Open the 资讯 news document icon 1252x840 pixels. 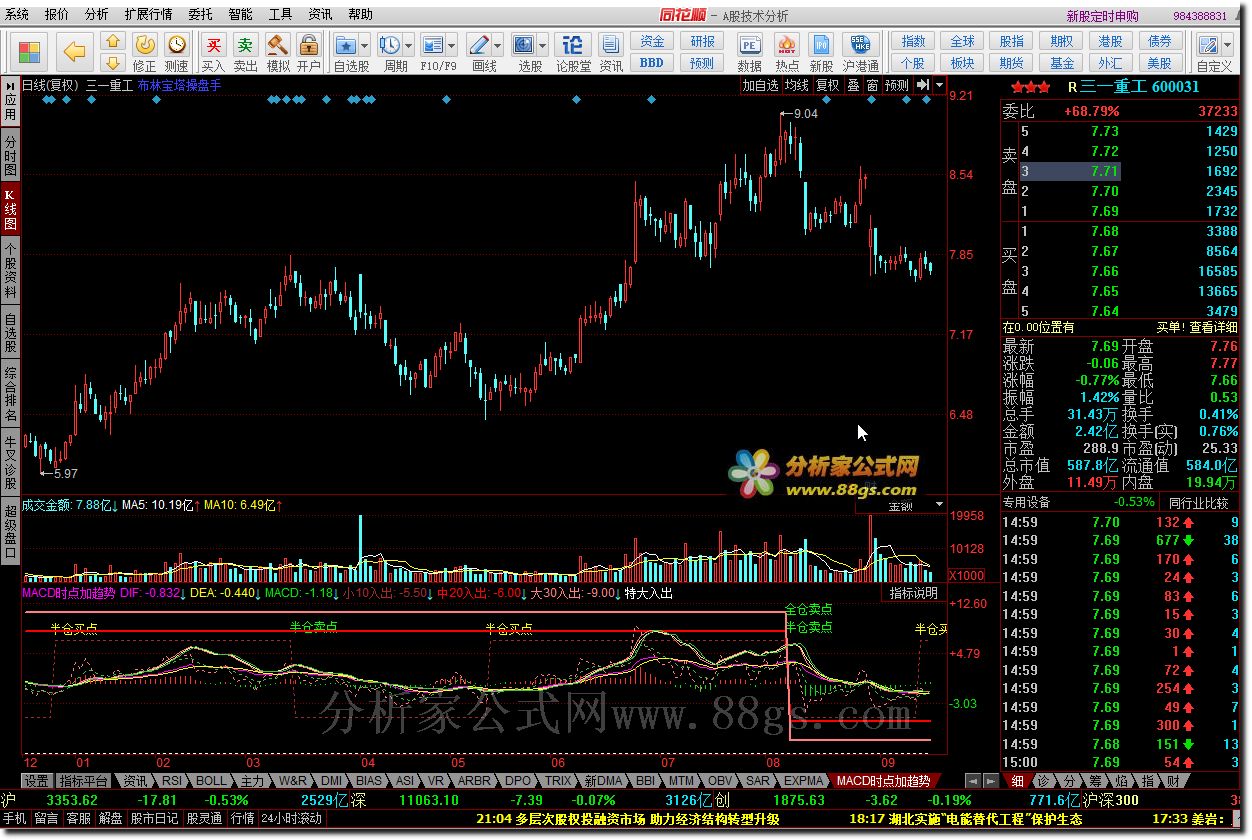coord(611,52)
